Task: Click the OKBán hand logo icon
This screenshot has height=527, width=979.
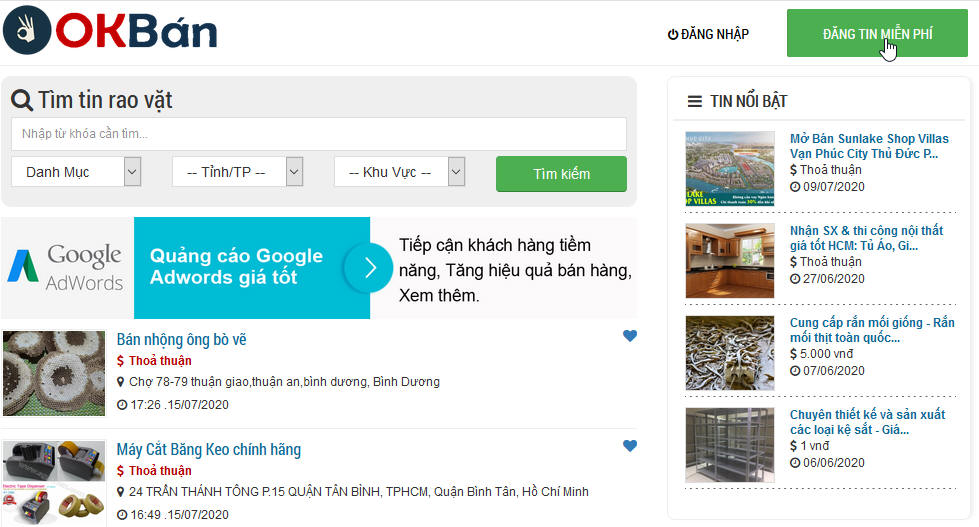Action: tap(27, 30)
